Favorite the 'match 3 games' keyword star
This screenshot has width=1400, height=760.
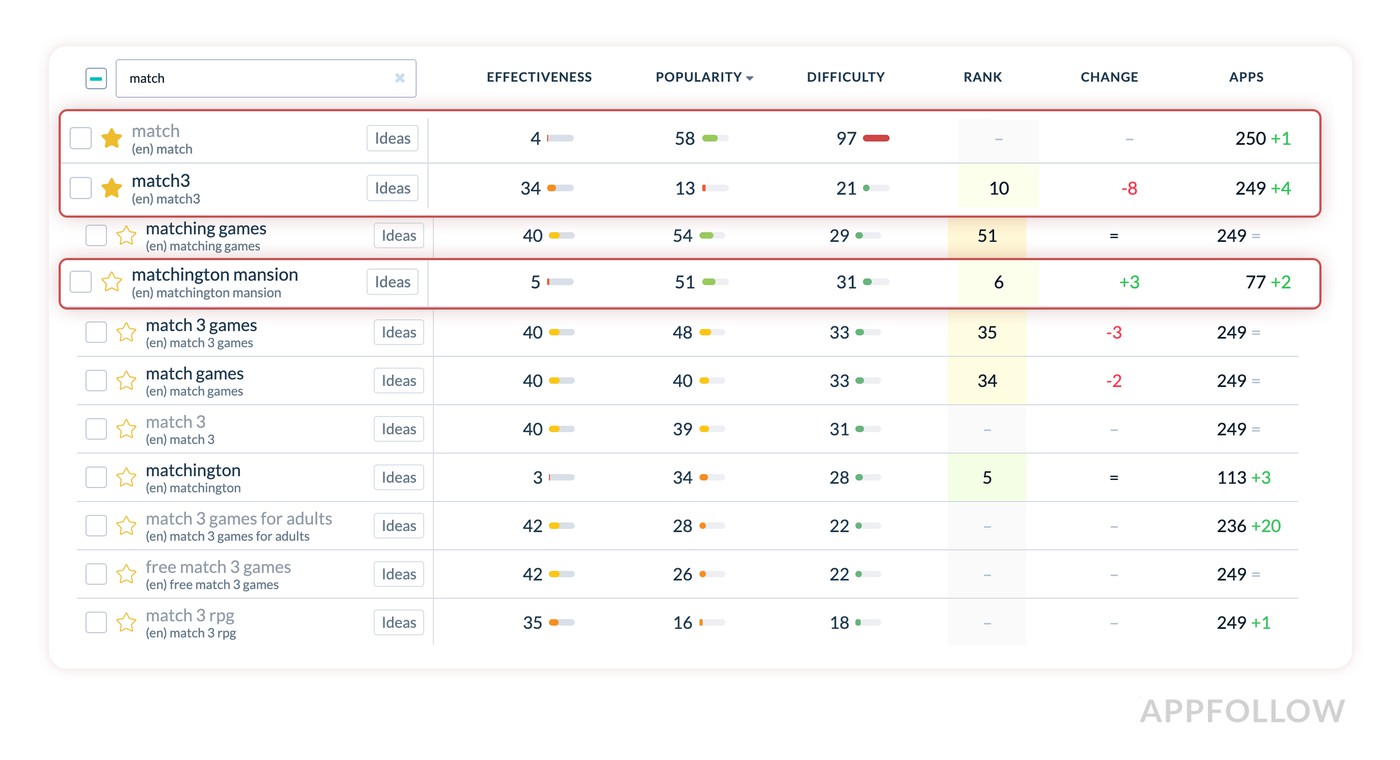(126, 332)
